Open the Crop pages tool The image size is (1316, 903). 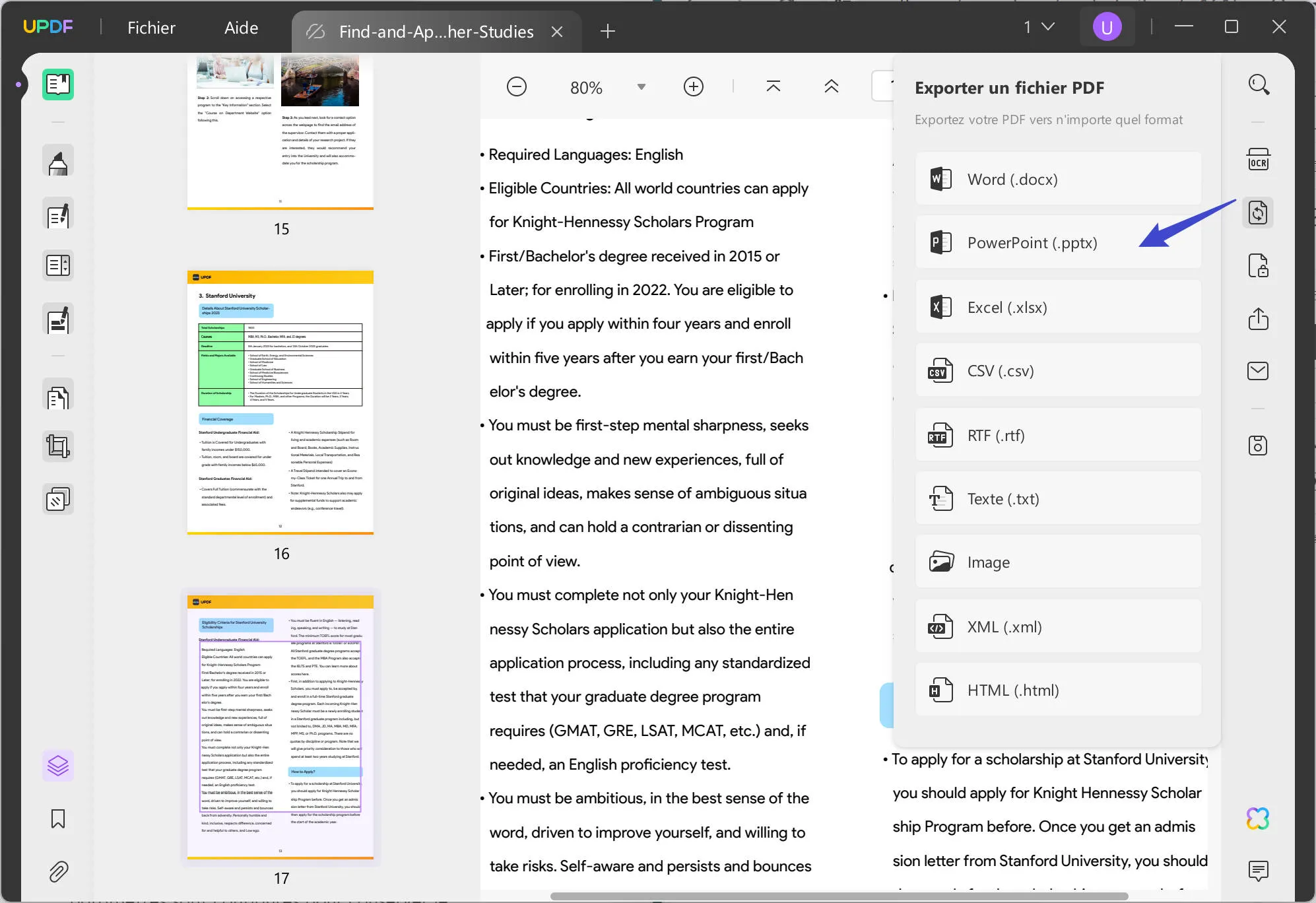58,447
